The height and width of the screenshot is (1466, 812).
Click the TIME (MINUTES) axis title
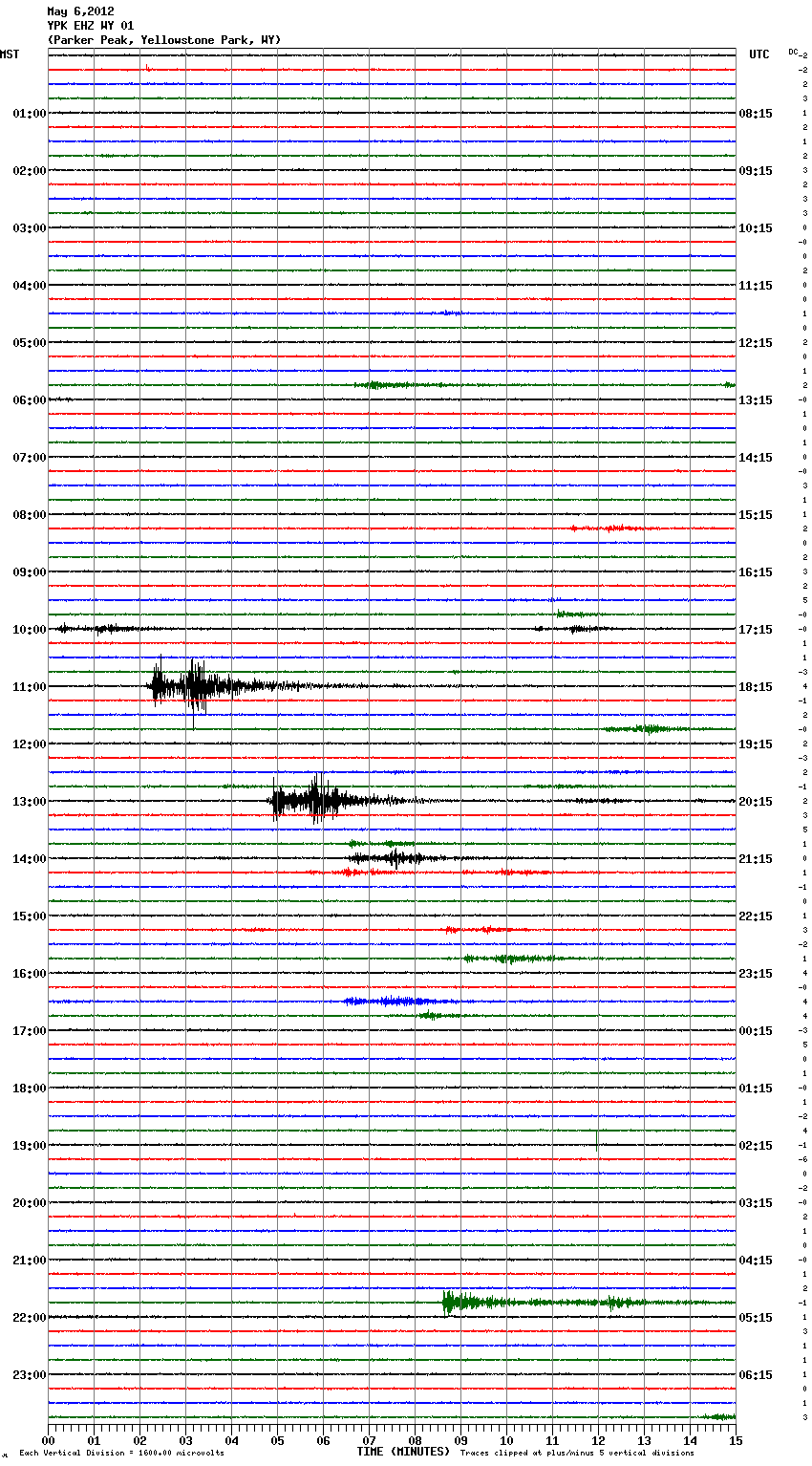(x=403, y=1452)
